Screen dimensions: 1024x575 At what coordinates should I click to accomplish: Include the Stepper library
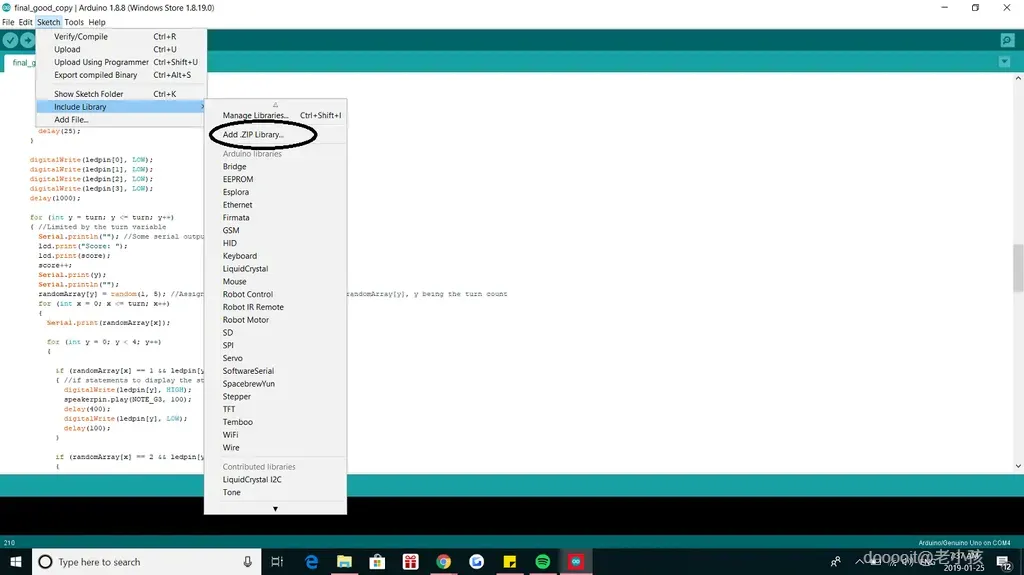coord(275,397)
